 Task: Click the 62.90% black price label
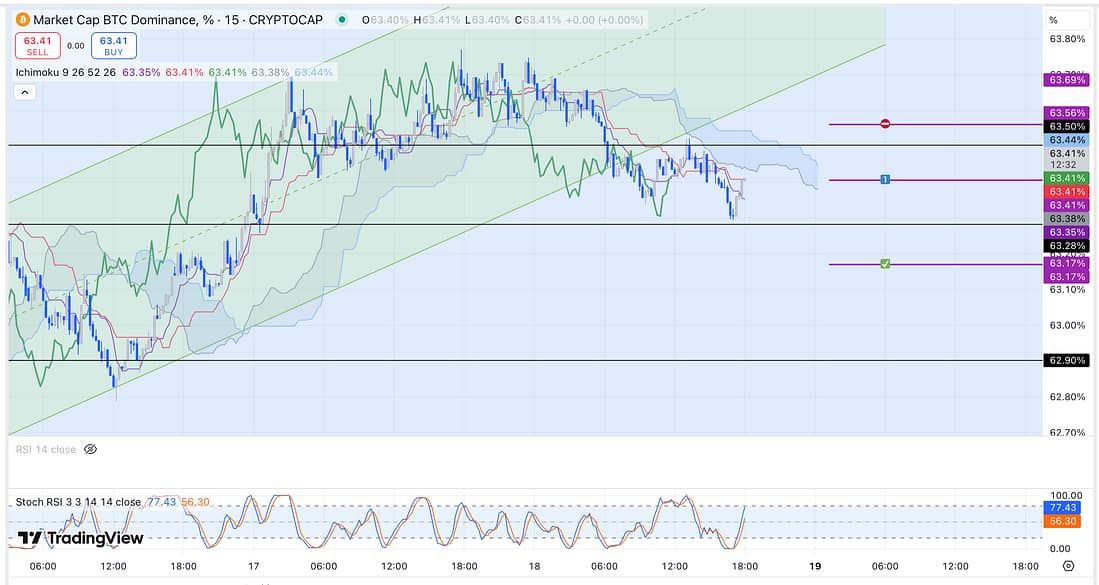[x=1064, y=360]
